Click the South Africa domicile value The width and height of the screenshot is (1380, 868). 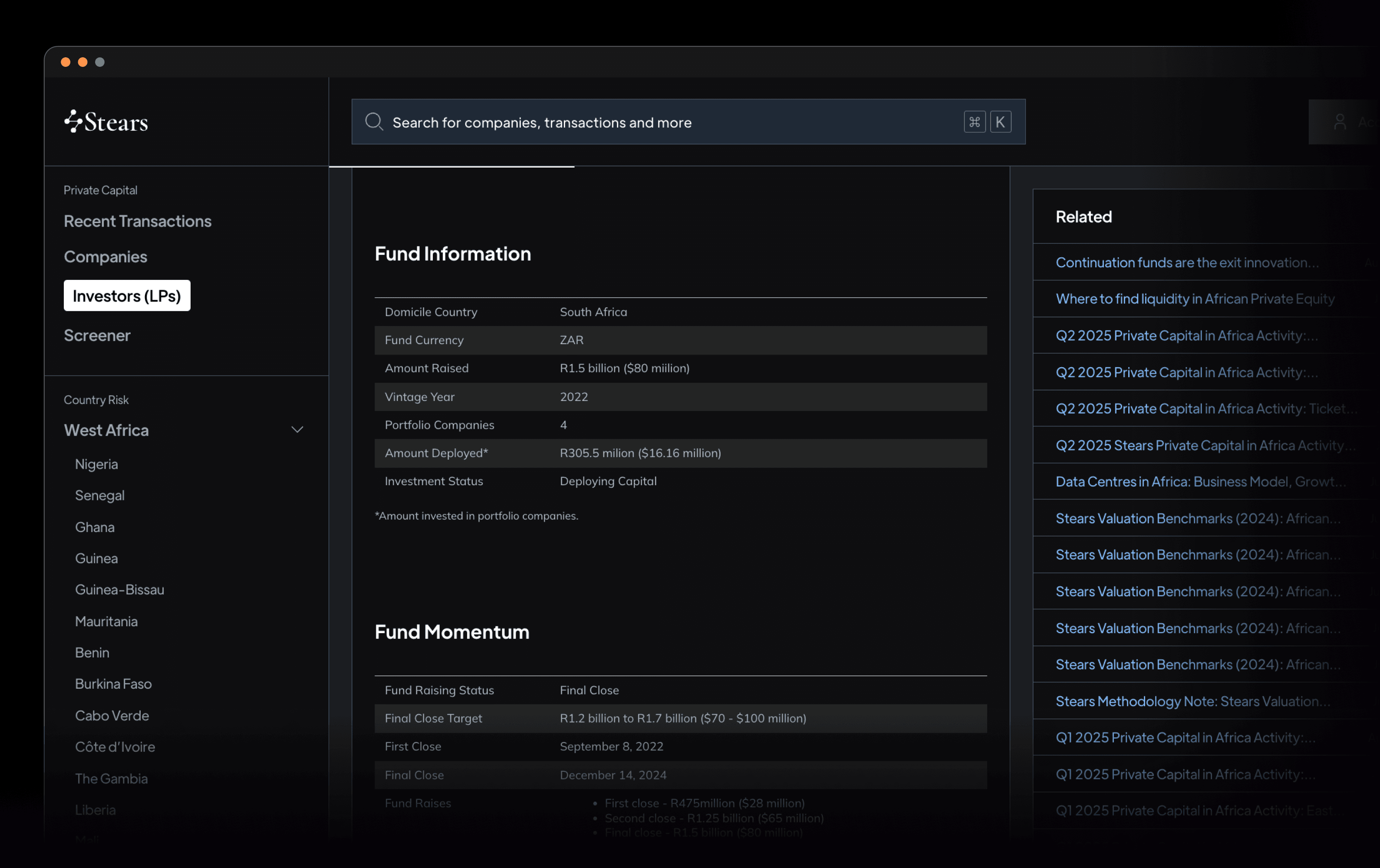pos(593,312)
